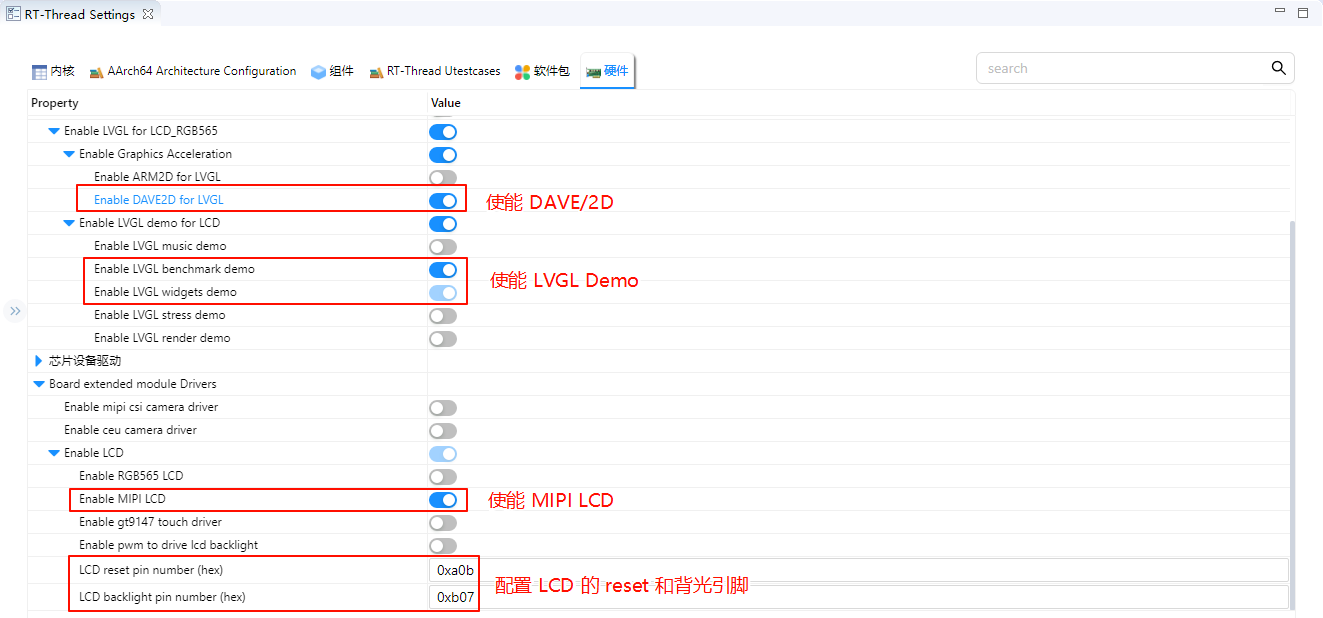This screenshot has width=1323, height=618.
Task: Click the search input field
Action: click(1120, 69)
